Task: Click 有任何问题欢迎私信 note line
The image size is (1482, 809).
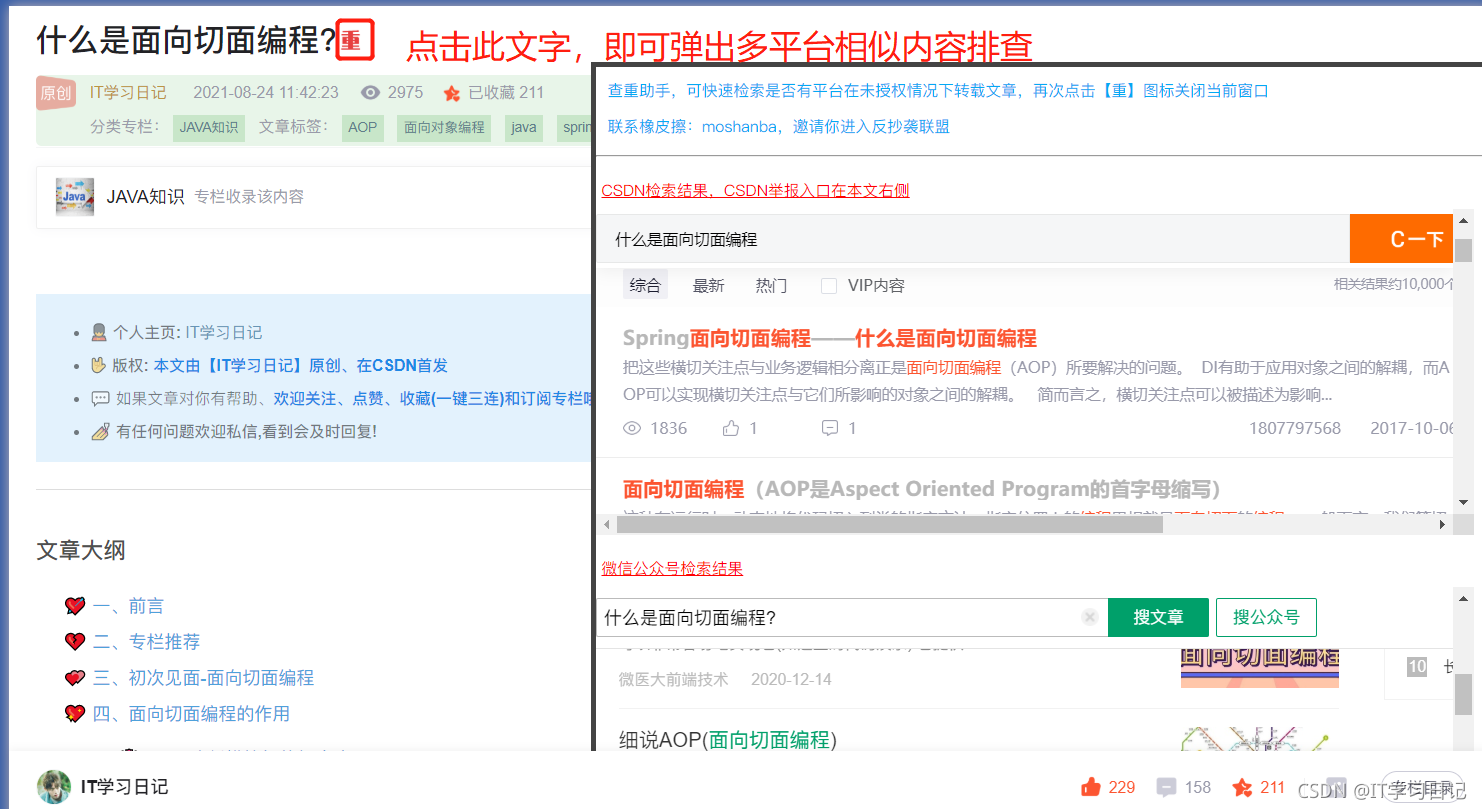Action: (246, 432)
